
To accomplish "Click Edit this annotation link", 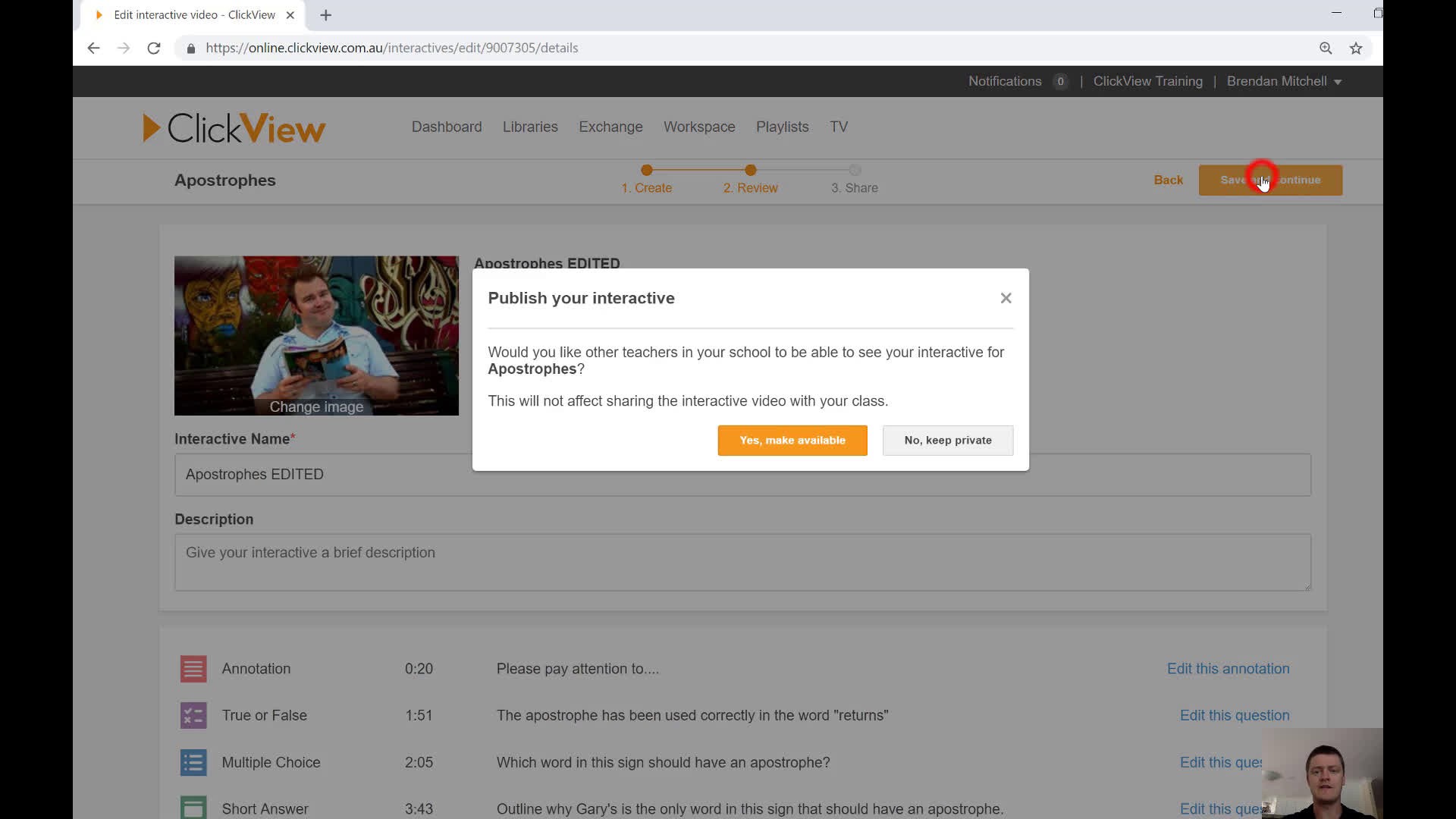I will coord(1228,669).
